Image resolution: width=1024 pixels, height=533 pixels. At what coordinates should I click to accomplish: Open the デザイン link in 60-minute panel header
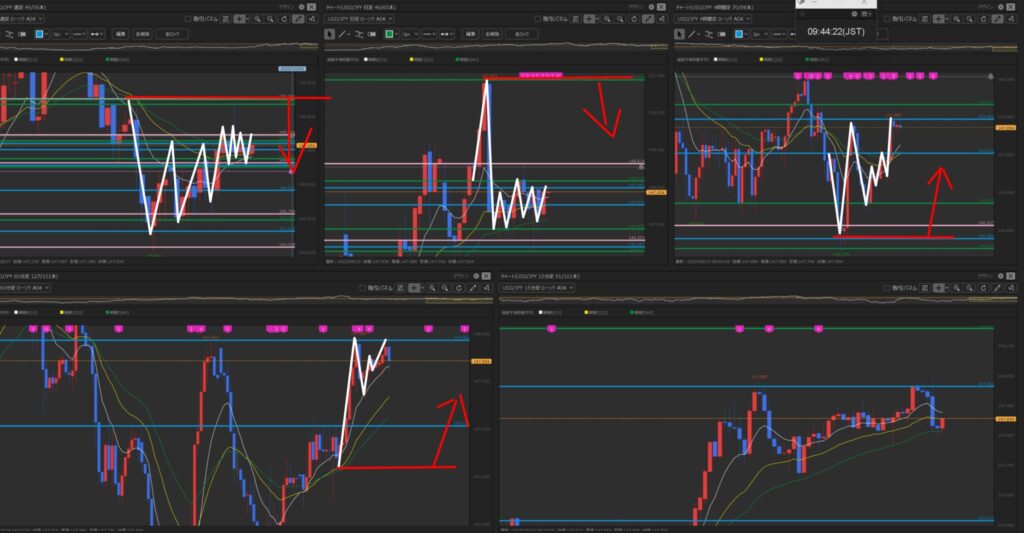tap(461, 276)
